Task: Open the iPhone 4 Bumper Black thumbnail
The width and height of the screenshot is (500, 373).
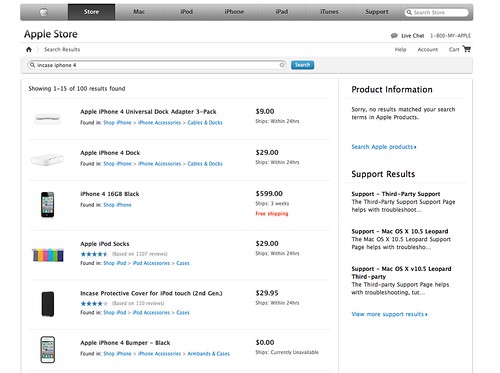Action: (48, 350)
